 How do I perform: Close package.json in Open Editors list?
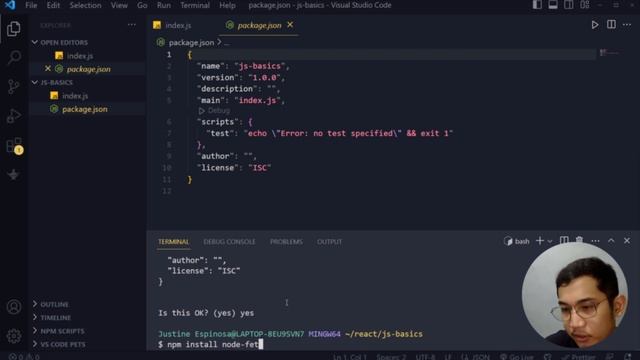(48, 69)
